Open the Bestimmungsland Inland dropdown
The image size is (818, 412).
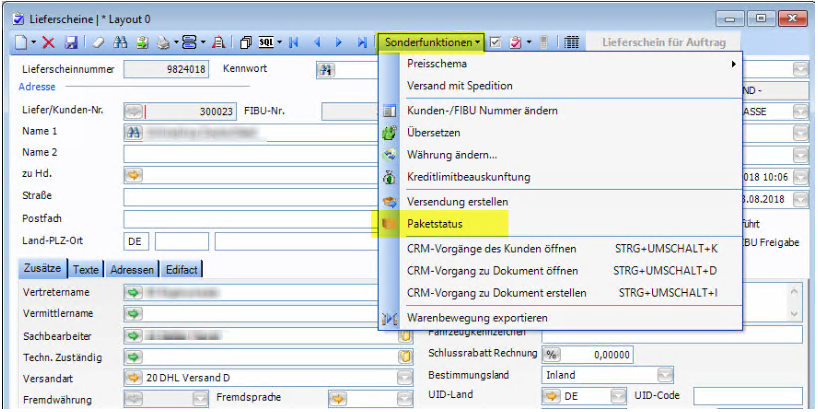pyautogui.click(x=665, y=375)
